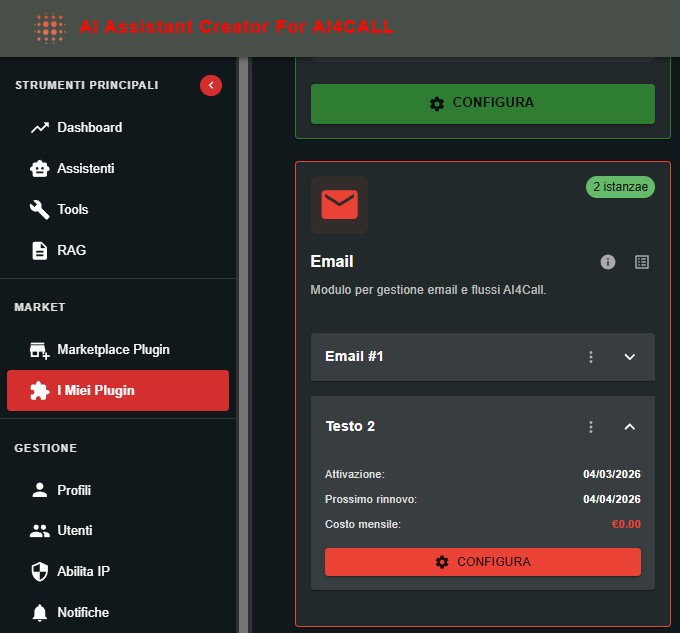Go to Assistenti section

tap(118, 169)
